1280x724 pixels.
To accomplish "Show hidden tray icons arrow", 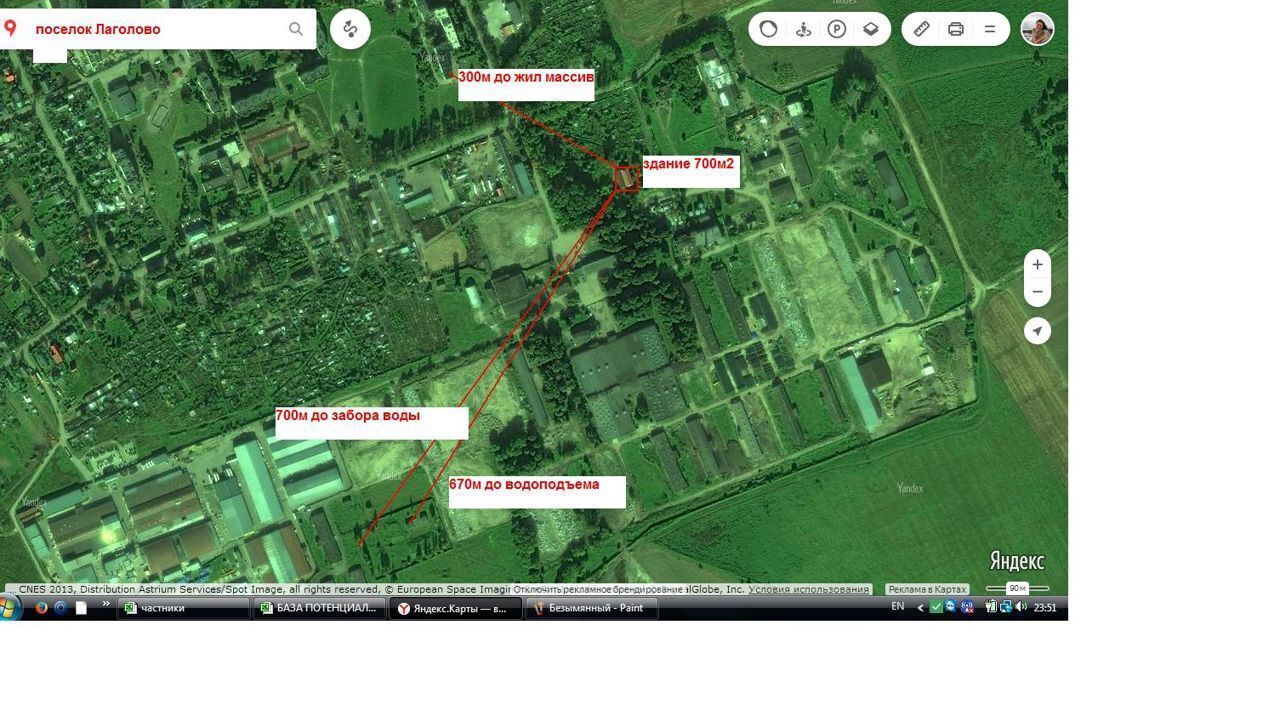I will pos(920,607).
